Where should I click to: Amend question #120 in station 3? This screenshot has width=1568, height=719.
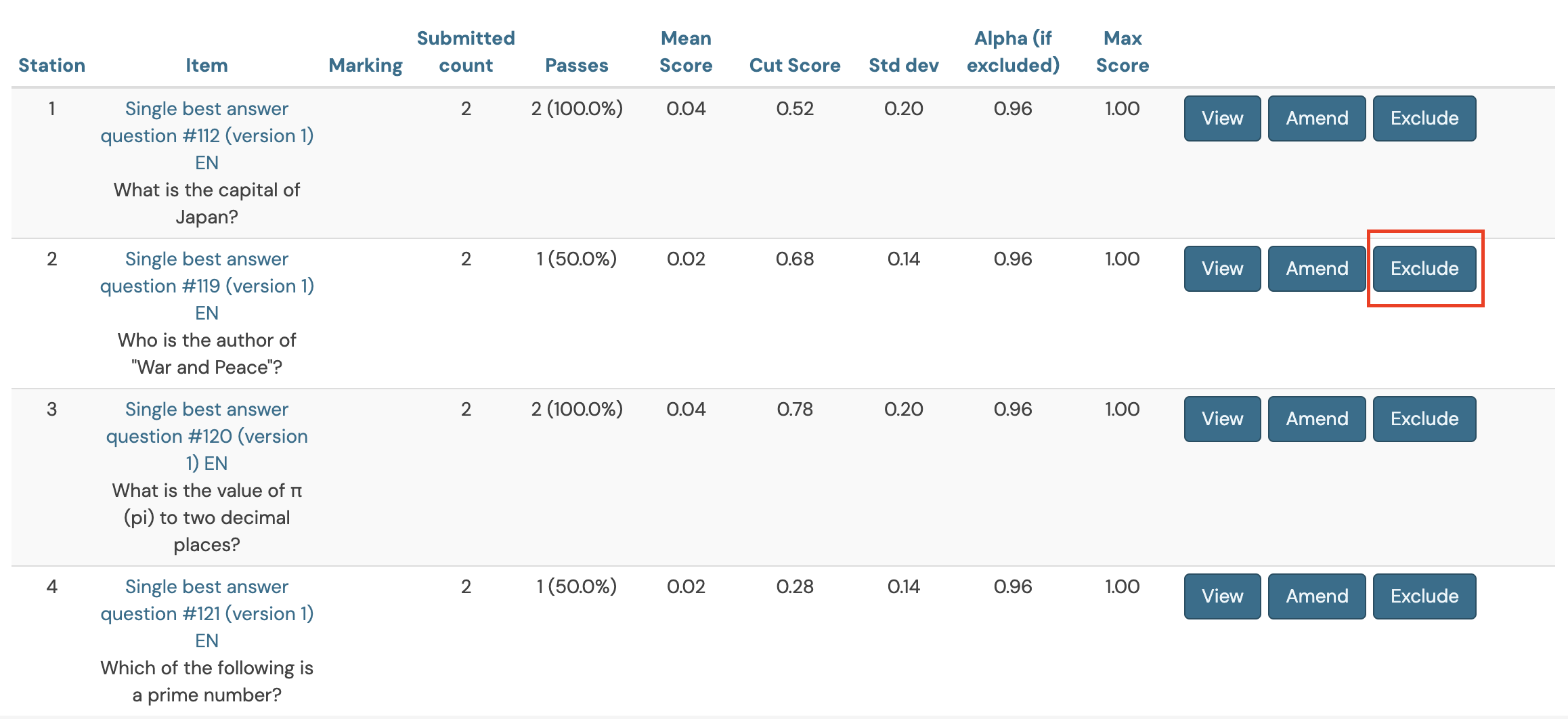(1317, 419)
